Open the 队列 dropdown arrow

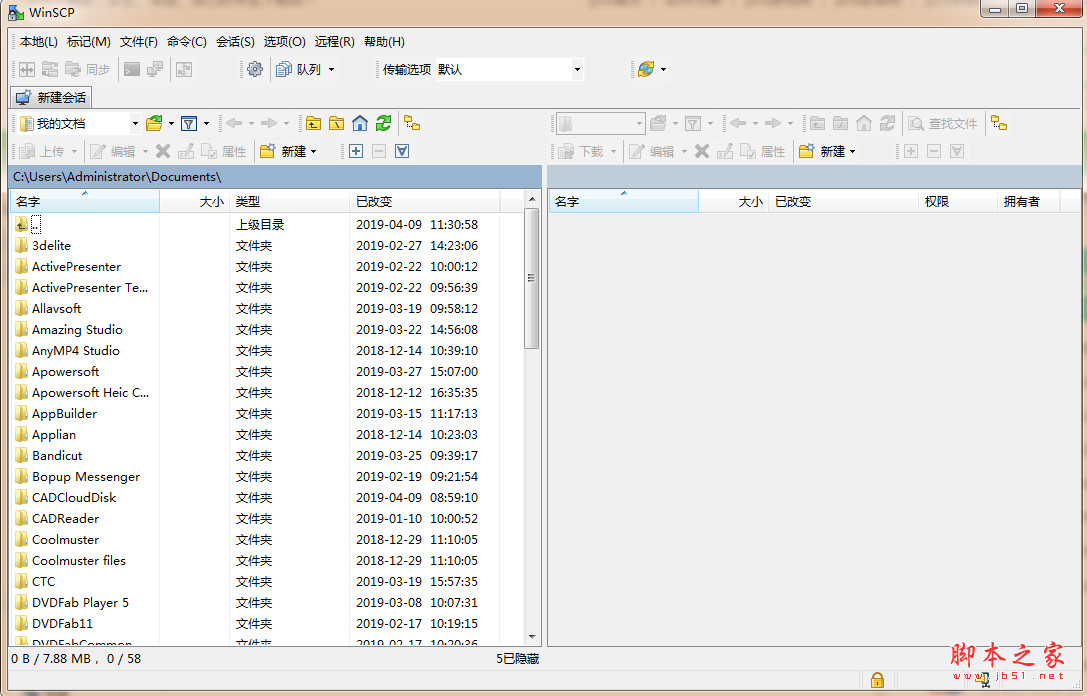[x=331, y=69]
